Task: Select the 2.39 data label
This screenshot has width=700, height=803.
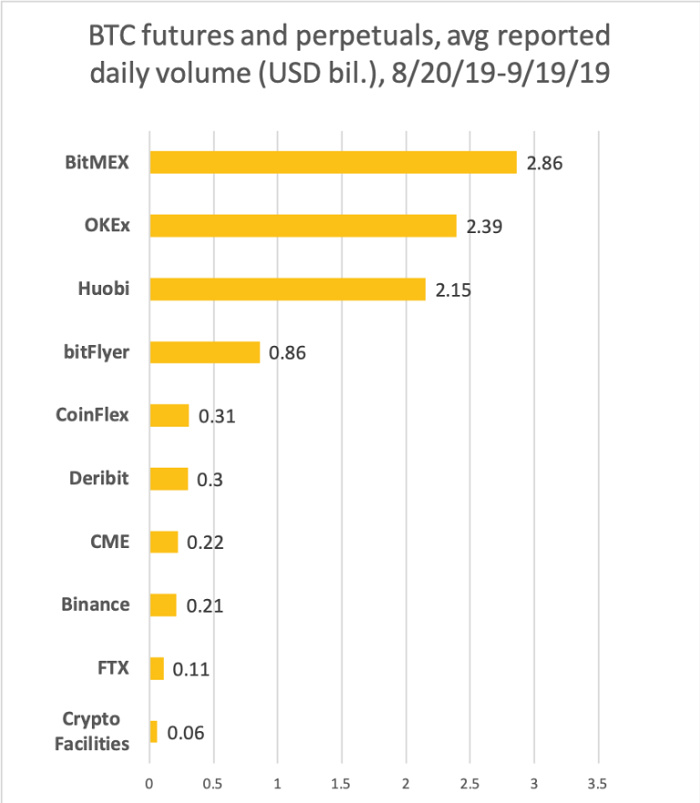Action: click(x=484, y=226)
